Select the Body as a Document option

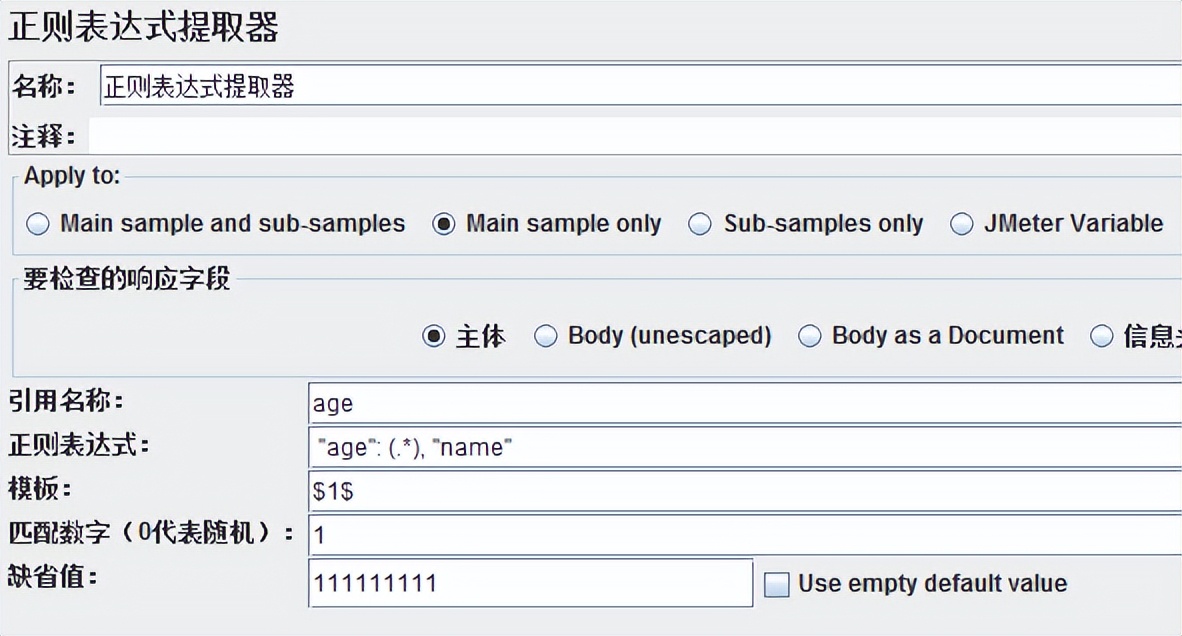810,336
